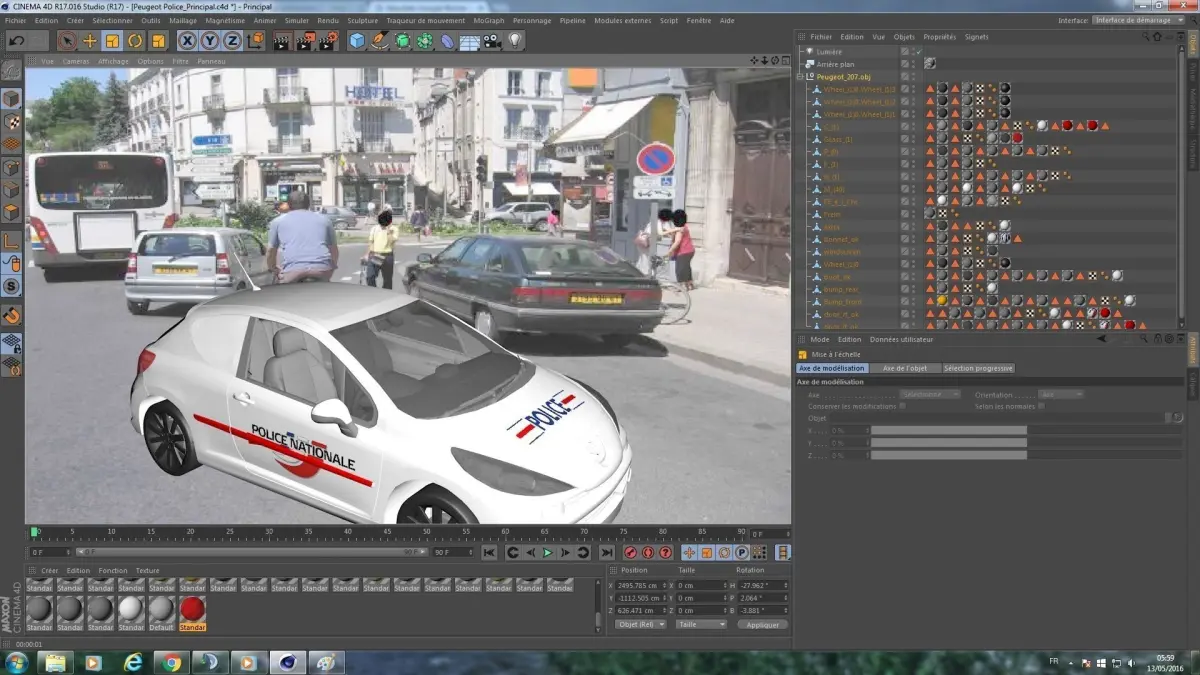Select the Live Selection arrow tool

pyautogui.click(x=67, y=41)
